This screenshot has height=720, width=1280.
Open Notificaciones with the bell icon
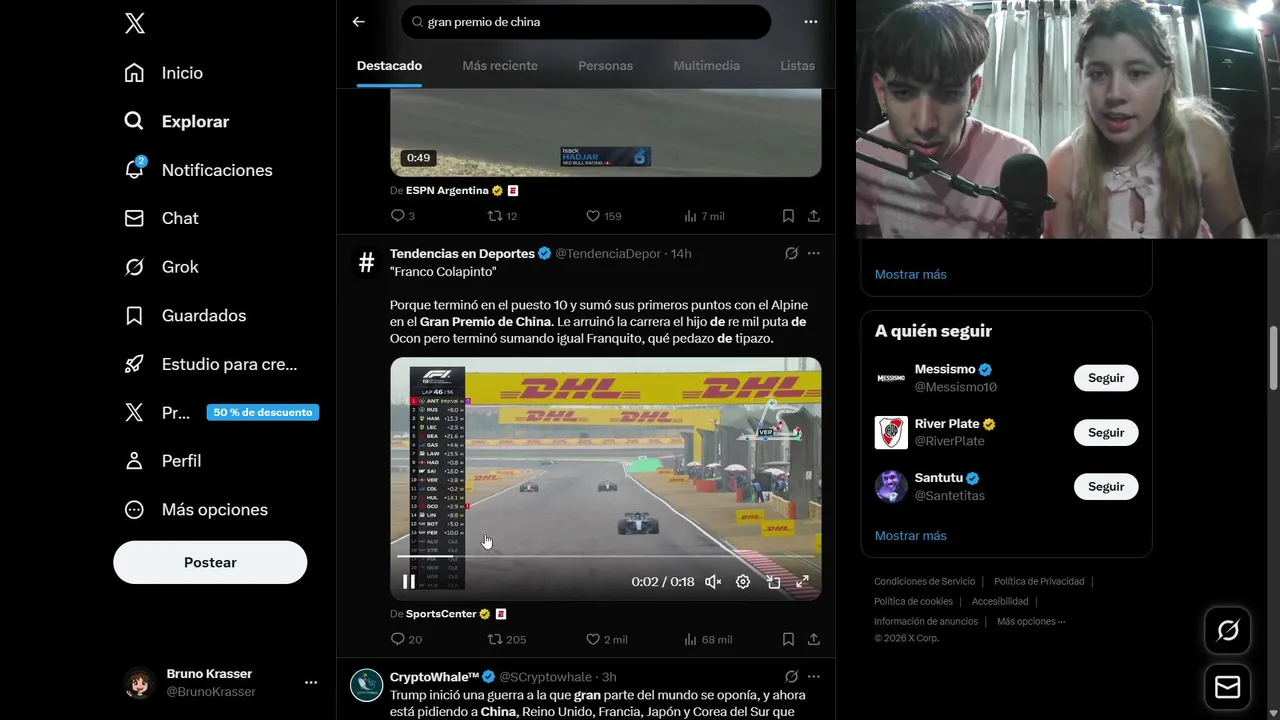[x=197, y=170]
